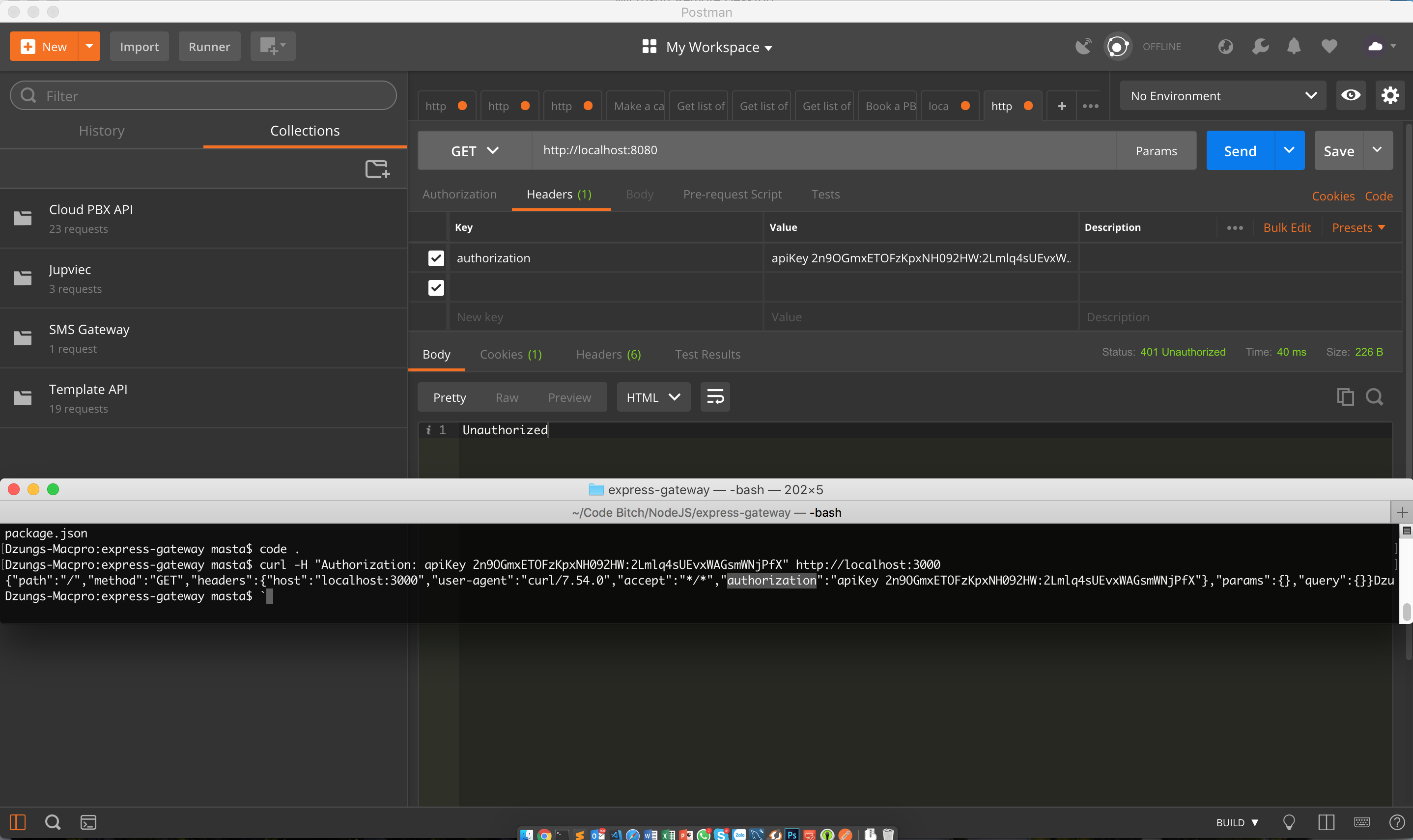Click the Code link

point(1379,196)
